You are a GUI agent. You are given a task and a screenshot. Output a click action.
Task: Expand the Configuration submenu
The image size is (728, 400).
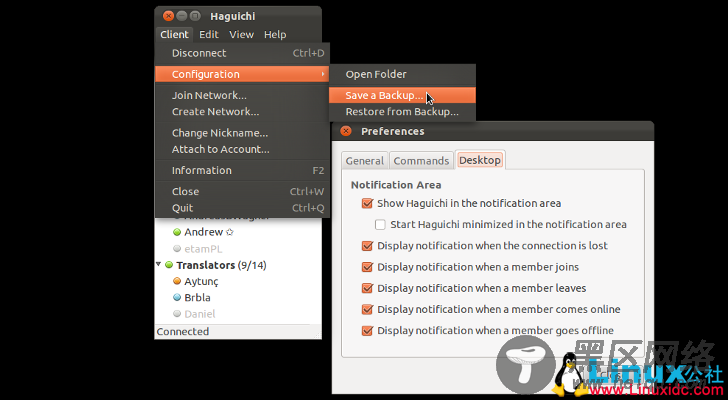tap(242, 74)
